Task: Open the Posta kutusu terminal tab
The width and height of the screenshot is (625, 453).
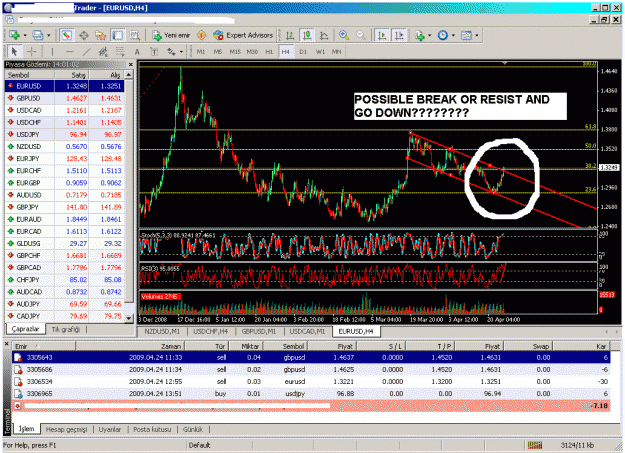Action: [152, 429]
